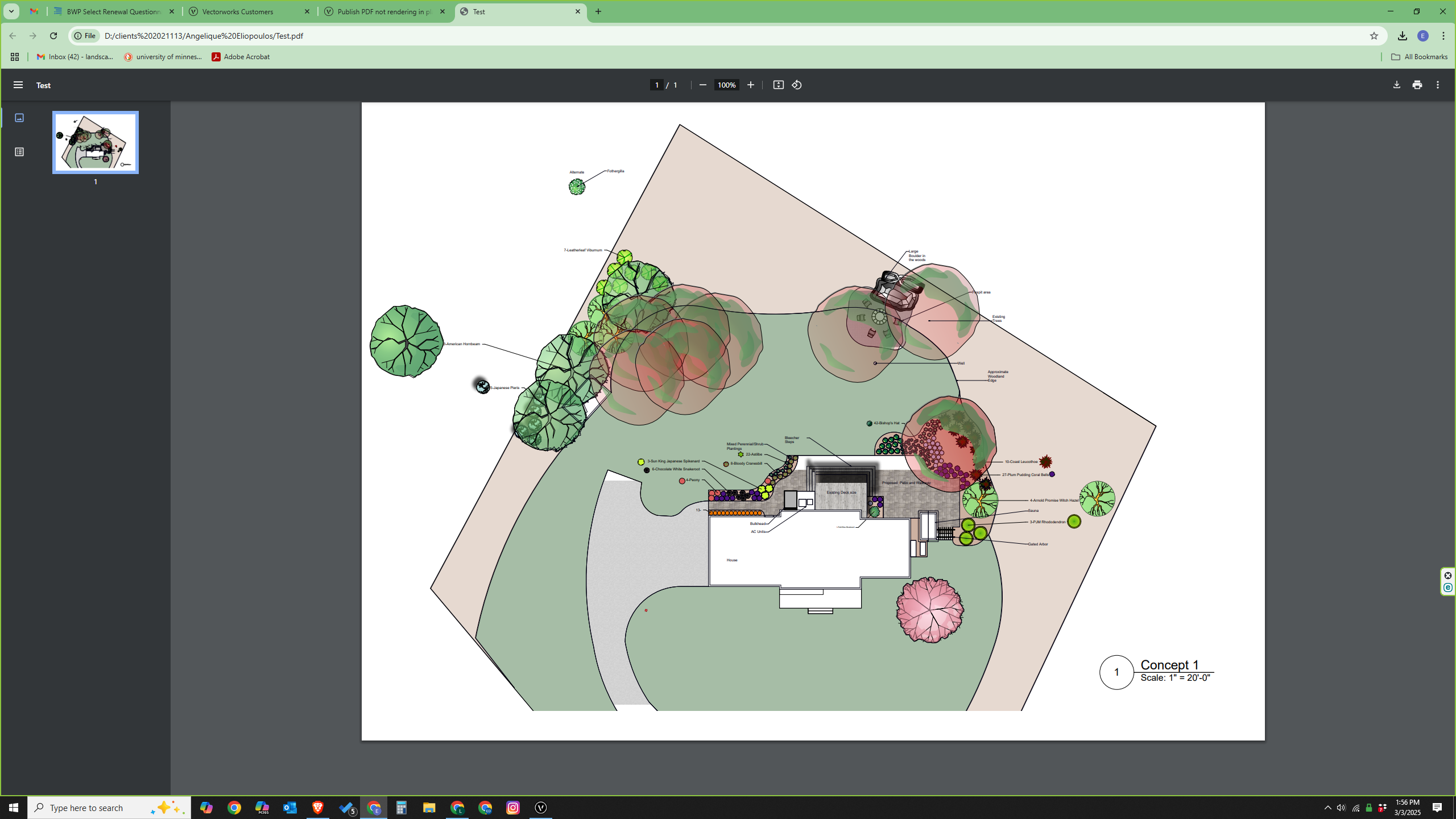
Task: Switch to Vectorworks Customers tab
Action: 249,11
